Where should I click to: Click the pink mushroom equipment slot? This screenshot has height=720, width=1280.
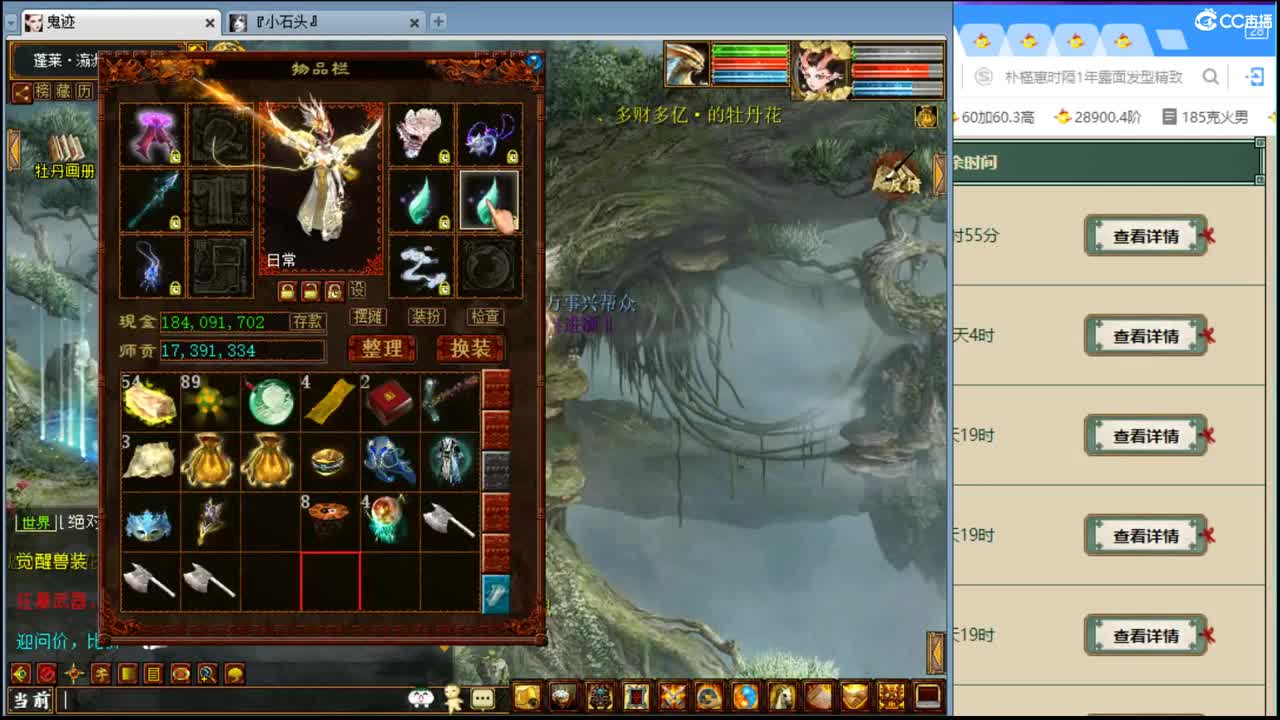click(x=151, y=134)
